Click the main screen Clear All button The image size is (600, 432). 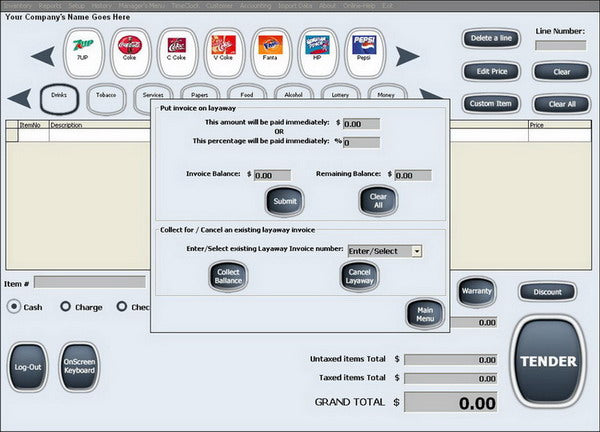(x=561, y=104)
